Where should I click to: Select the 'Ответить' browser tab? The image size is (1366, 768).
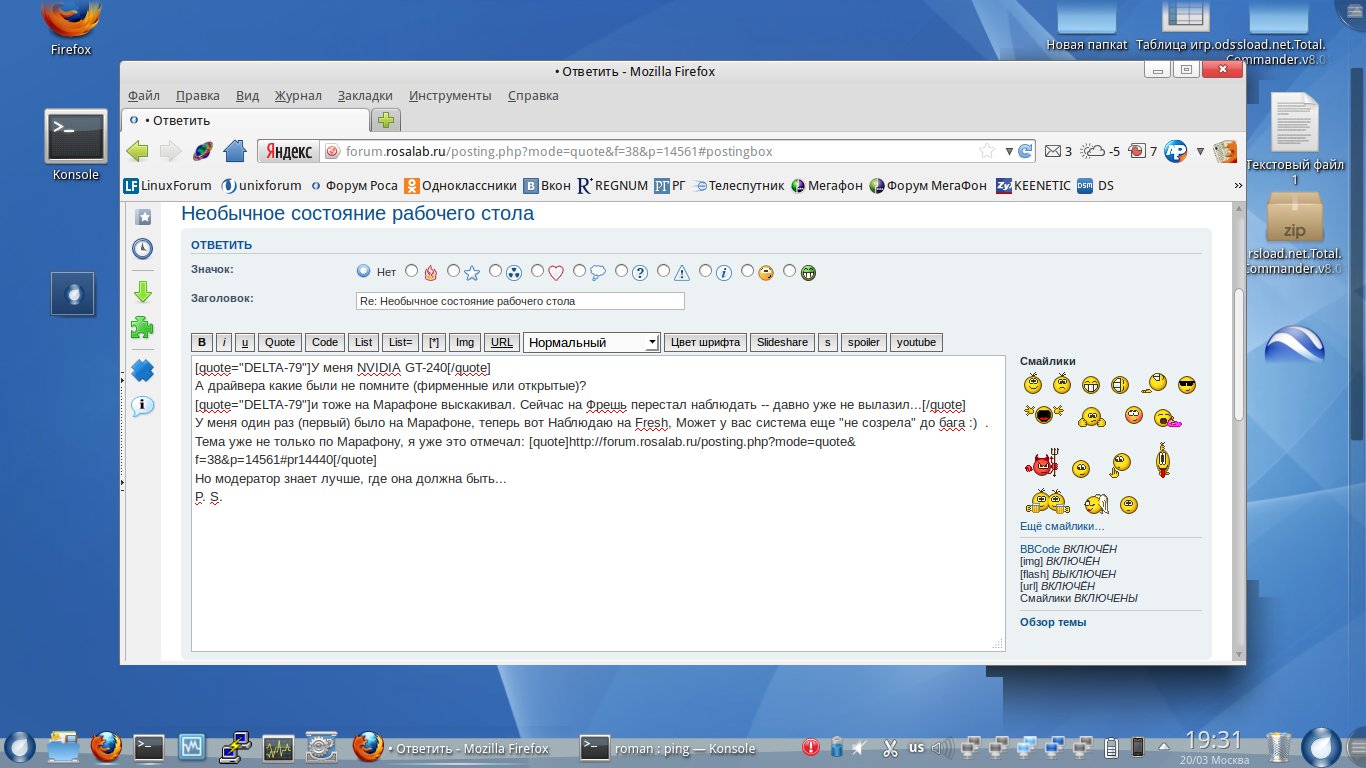point(246,120)
